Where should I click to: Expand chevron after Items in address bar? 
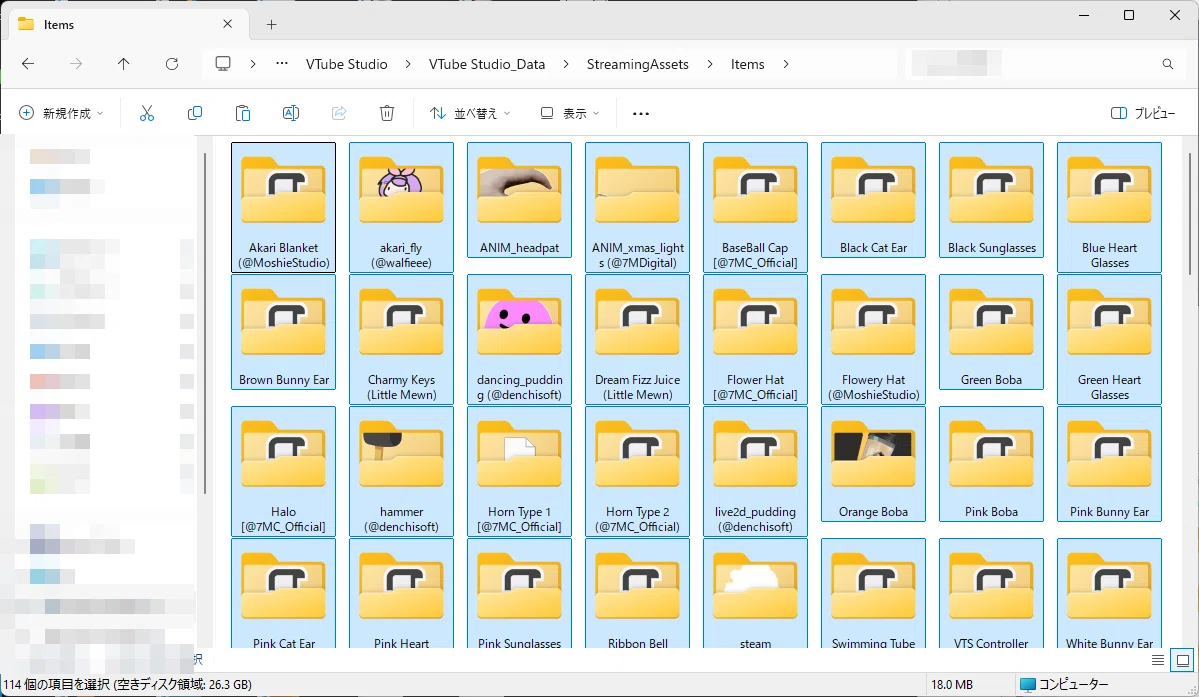(786, 64)
